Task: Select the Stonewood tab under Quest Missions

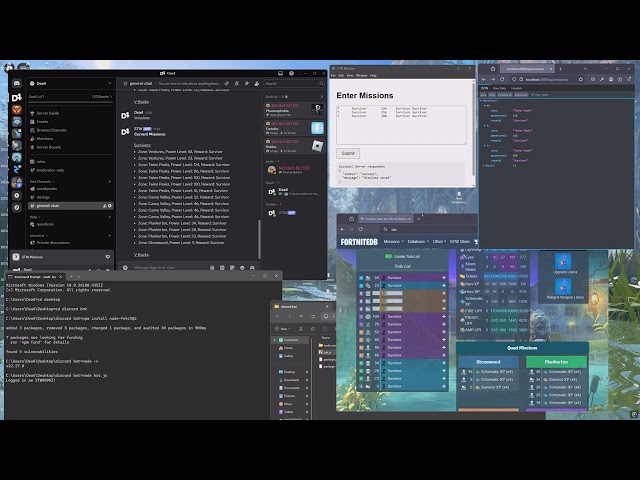Action: pyautogui.click(x=488, y=362)
